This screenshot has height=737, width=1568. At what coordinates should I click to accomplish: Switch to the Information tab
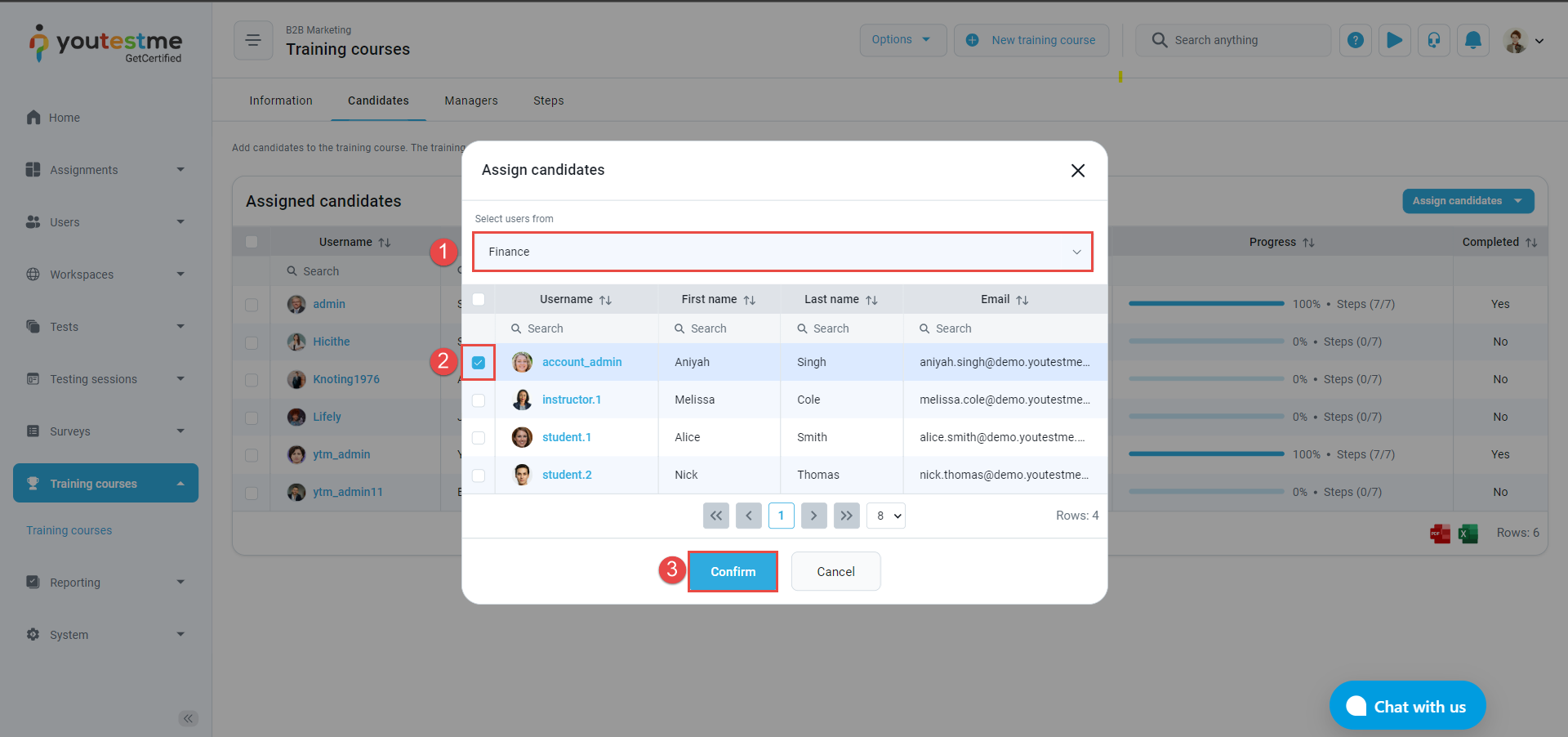tap(281, 100)
